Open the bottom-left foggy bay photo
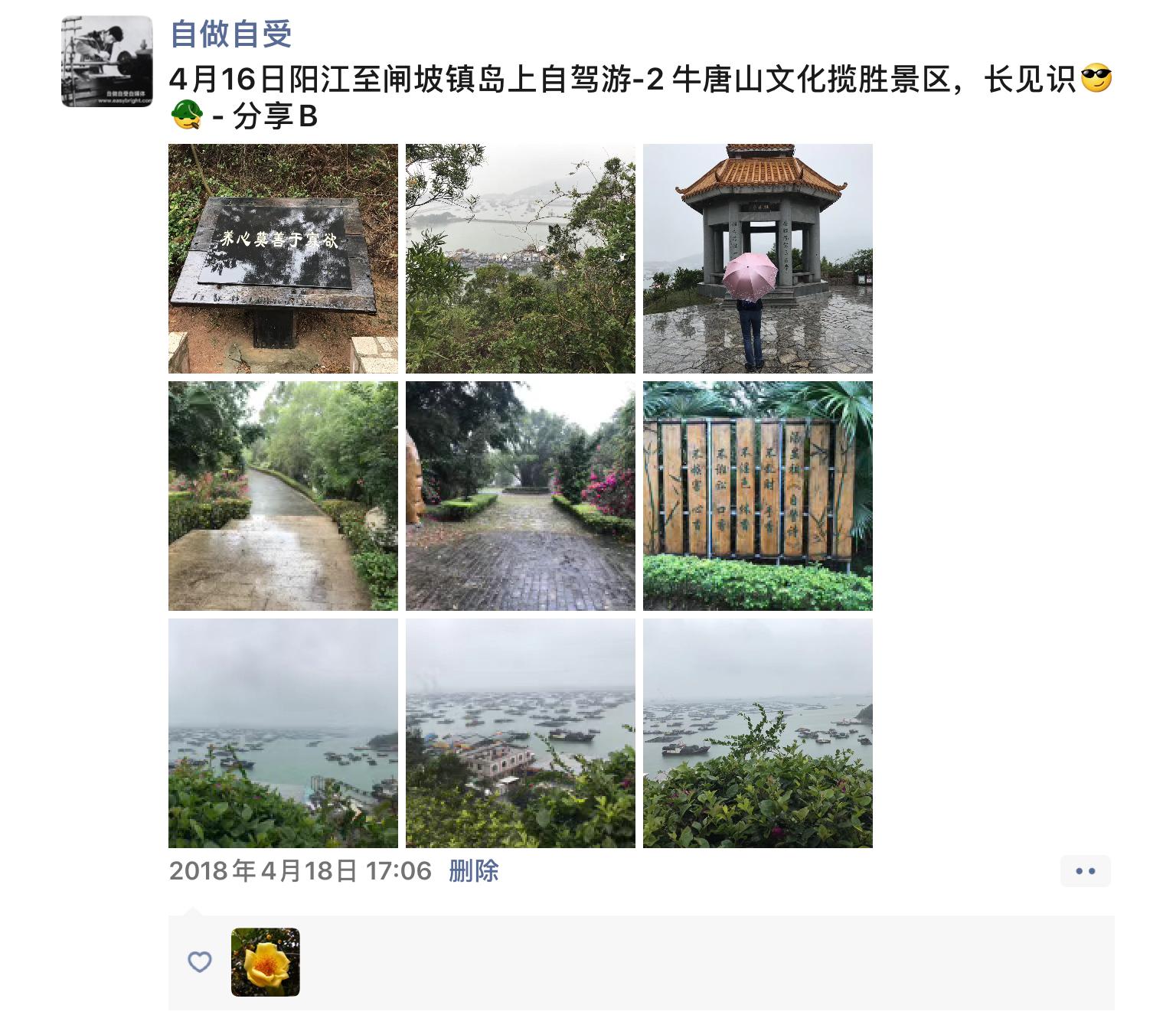The height and width of the screenshot is (1015, 1176). [283, 733]
